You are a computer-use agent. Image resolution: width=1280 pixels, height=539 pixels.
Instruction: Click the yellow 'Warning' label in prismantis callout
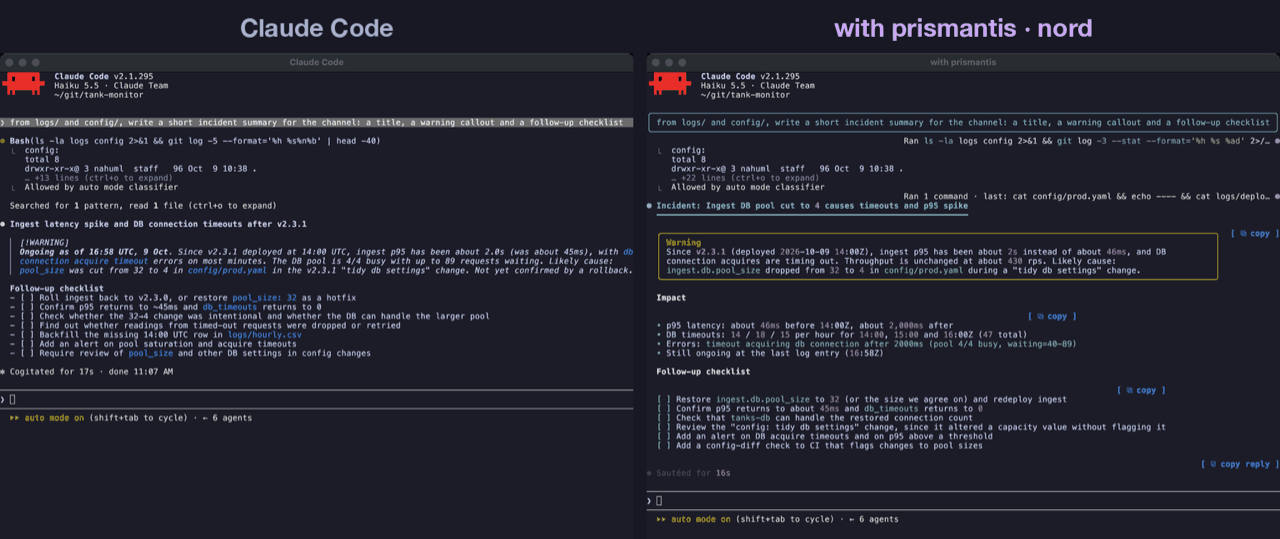tap(684, 242)
